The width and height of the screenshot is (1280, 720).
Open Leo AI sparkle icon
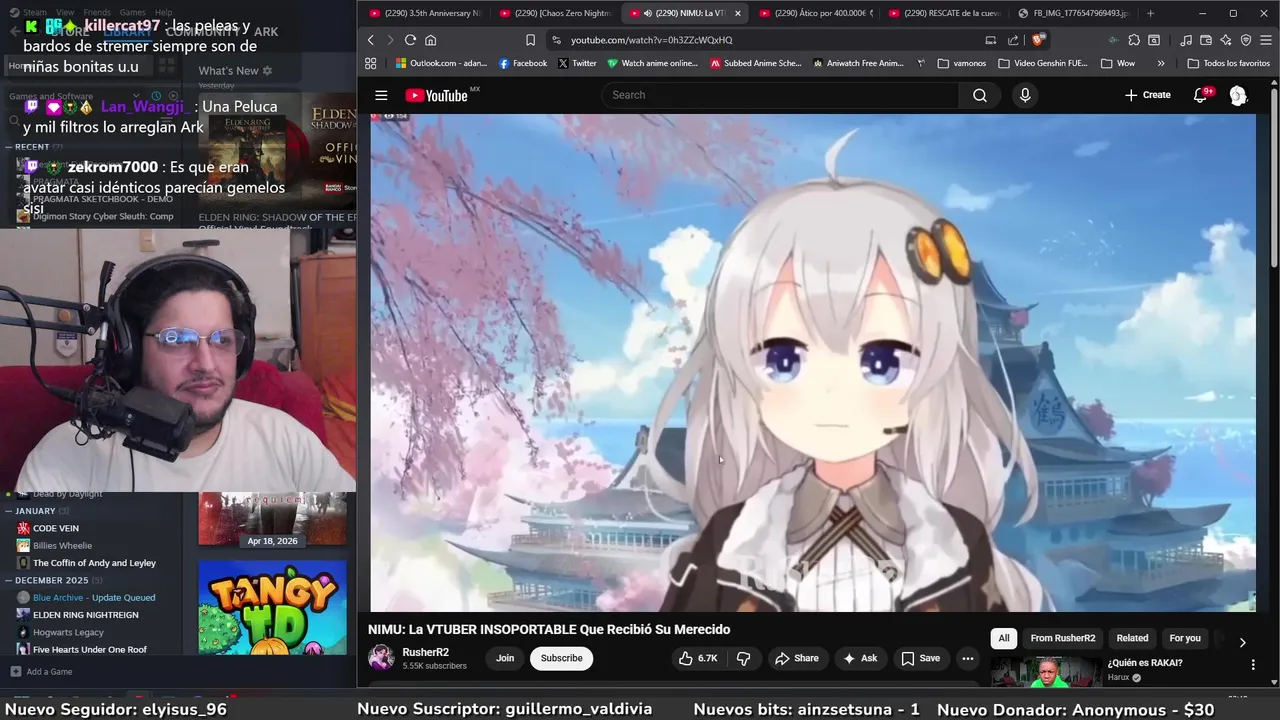pos(1226,40)
